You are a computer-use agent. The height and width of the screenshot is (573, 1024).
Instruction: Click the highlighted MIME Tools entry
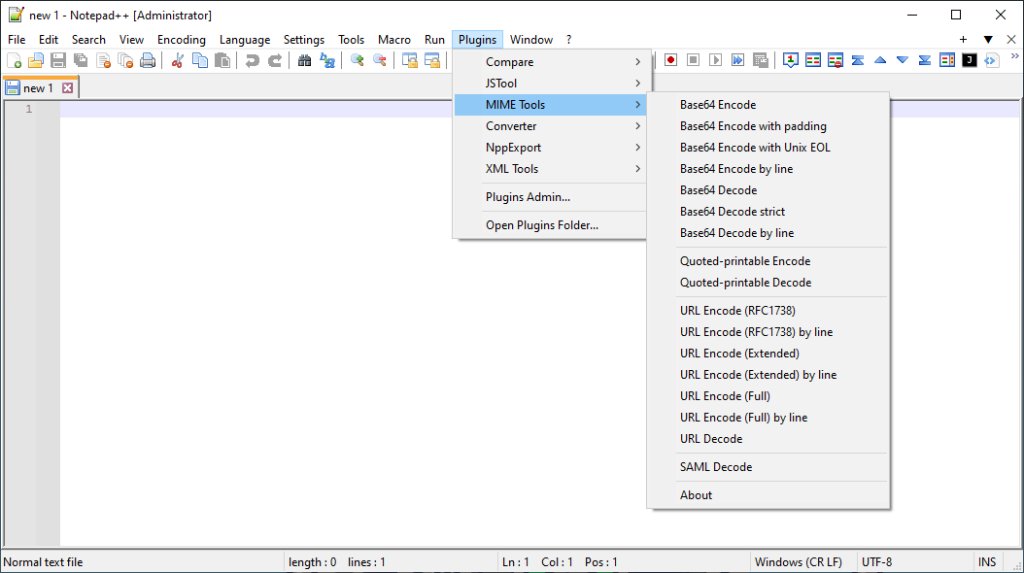[x=550, y=105]
